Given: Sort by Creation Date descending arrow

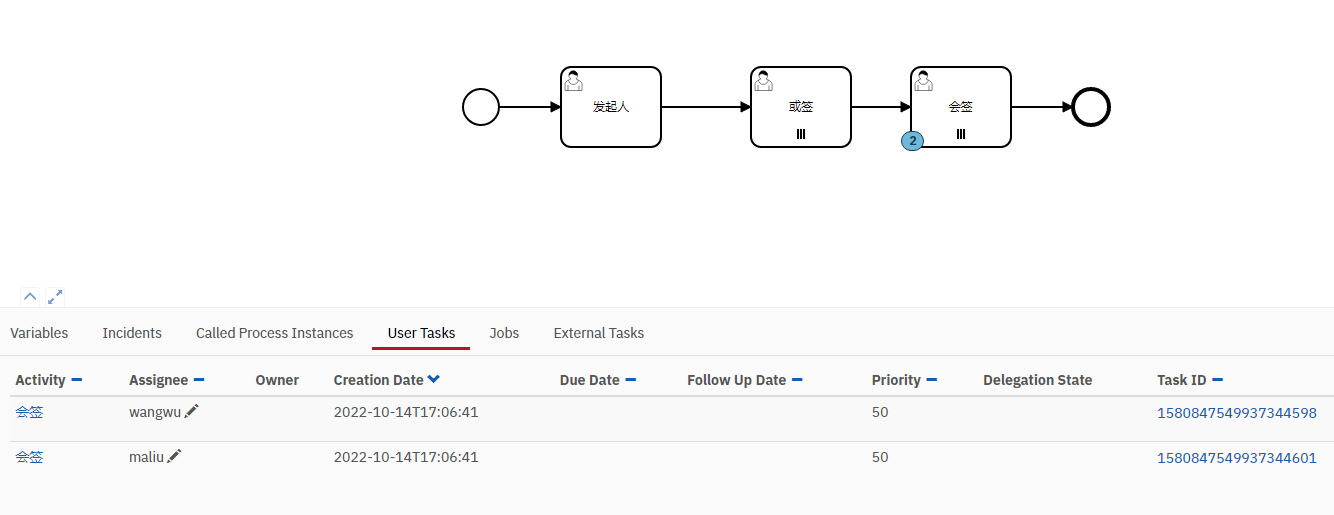Looking at the screenshot, I should (x=433, y=380).
